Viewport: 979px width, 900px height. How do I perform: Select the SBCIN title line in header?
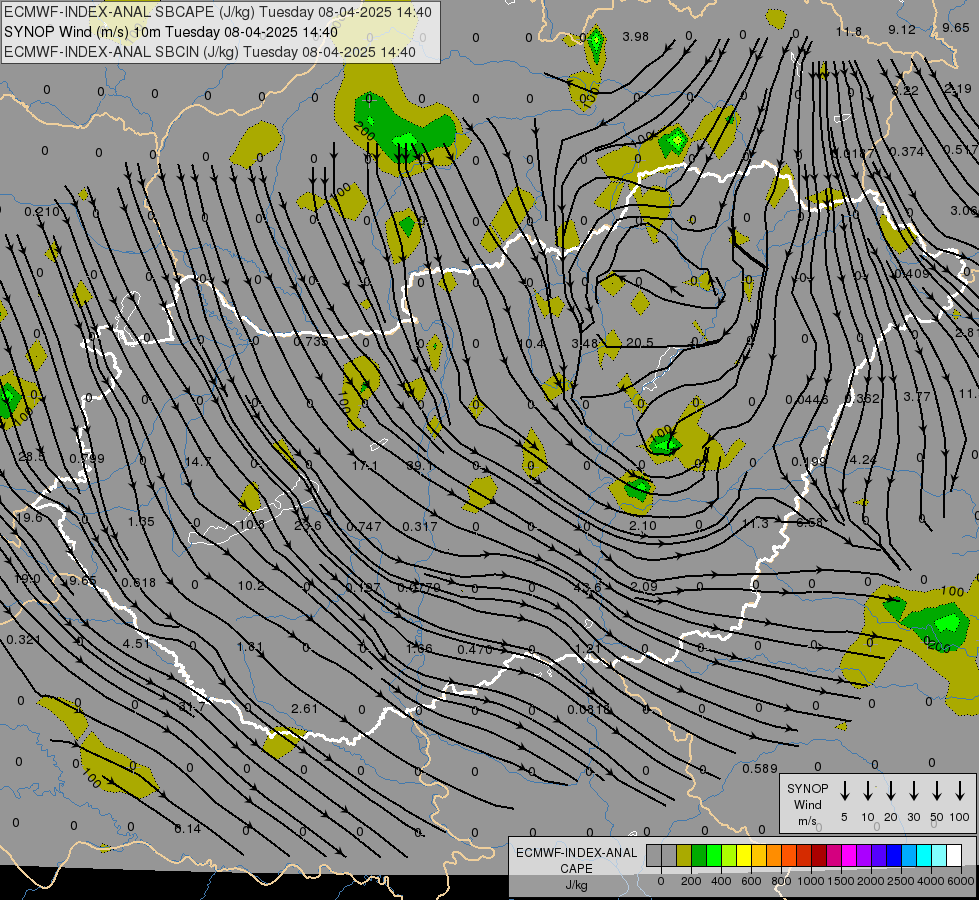point(210,52)
